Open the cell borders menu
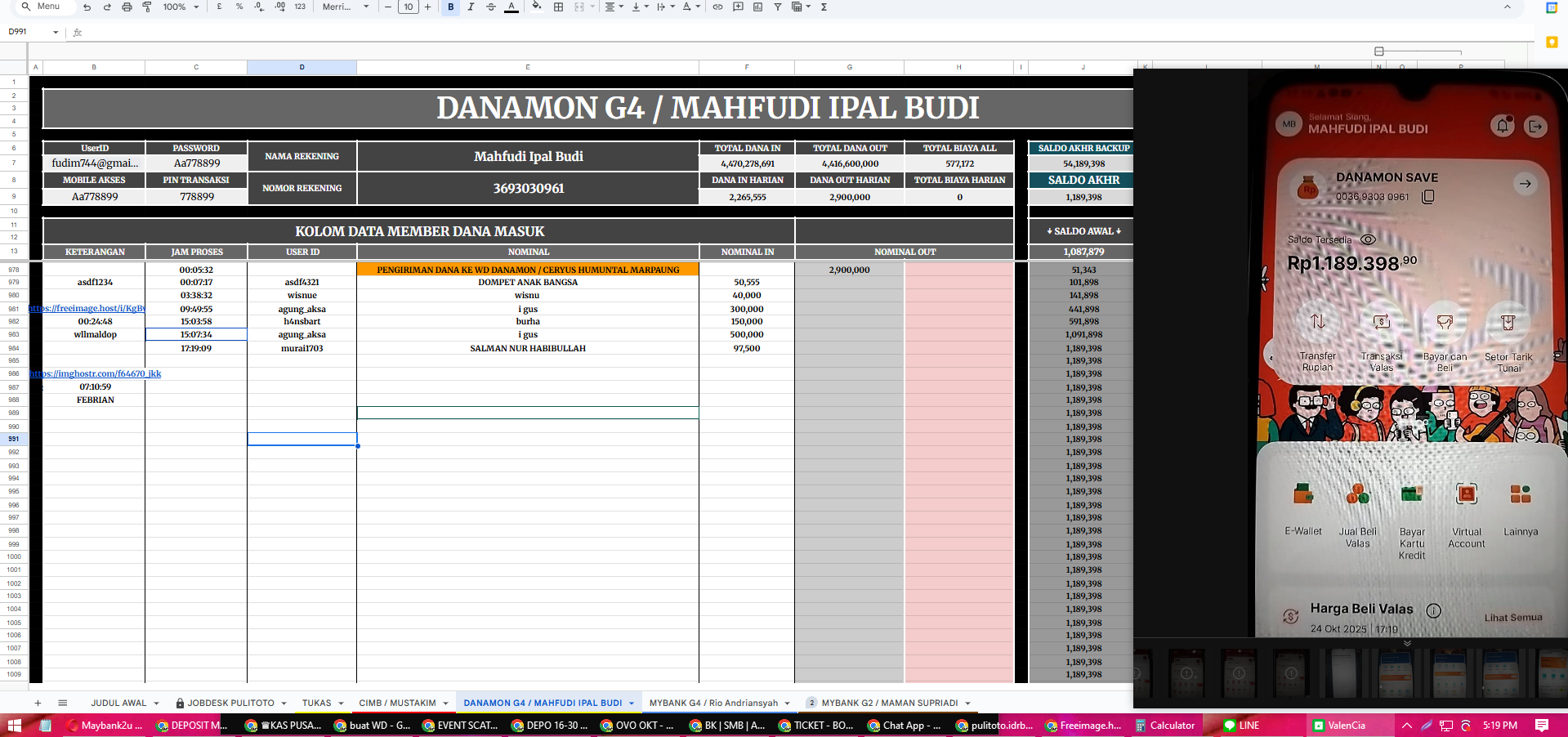The image size is (1568, 737). [x=559, y=7]
